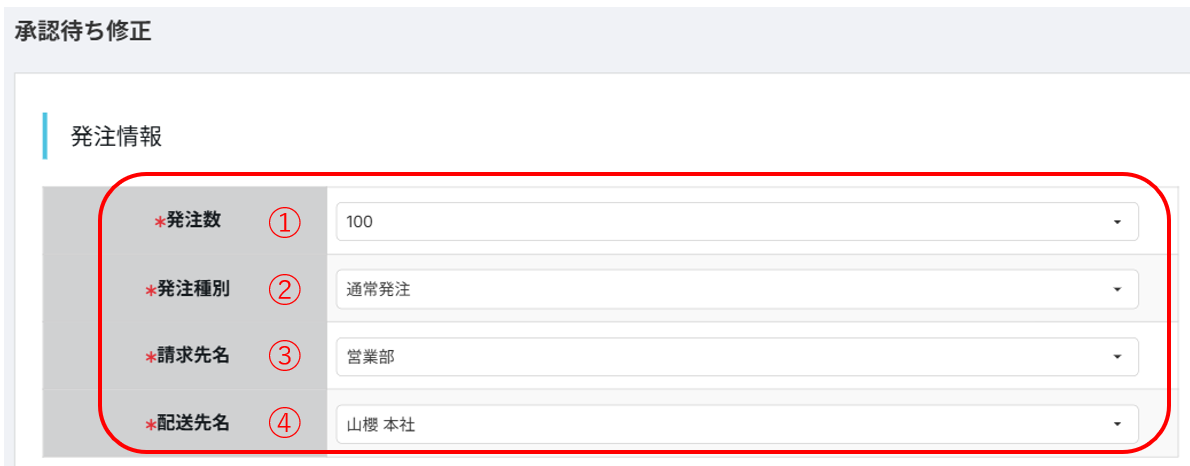Click the red asterisk beside 配送先名
The height and width of the screenshot is (466, 1190).
click(151, 426)
